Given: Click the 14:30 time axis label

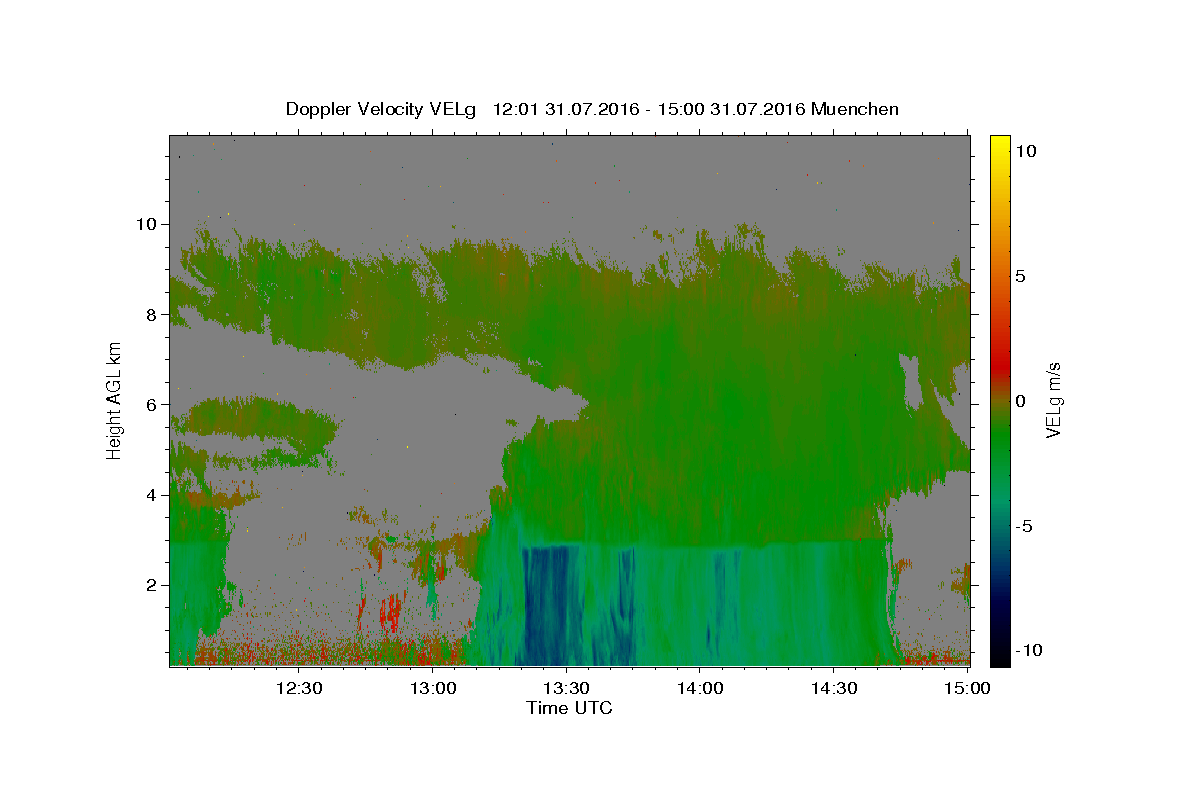Looking at the screenshot, I should coord(833,688).
